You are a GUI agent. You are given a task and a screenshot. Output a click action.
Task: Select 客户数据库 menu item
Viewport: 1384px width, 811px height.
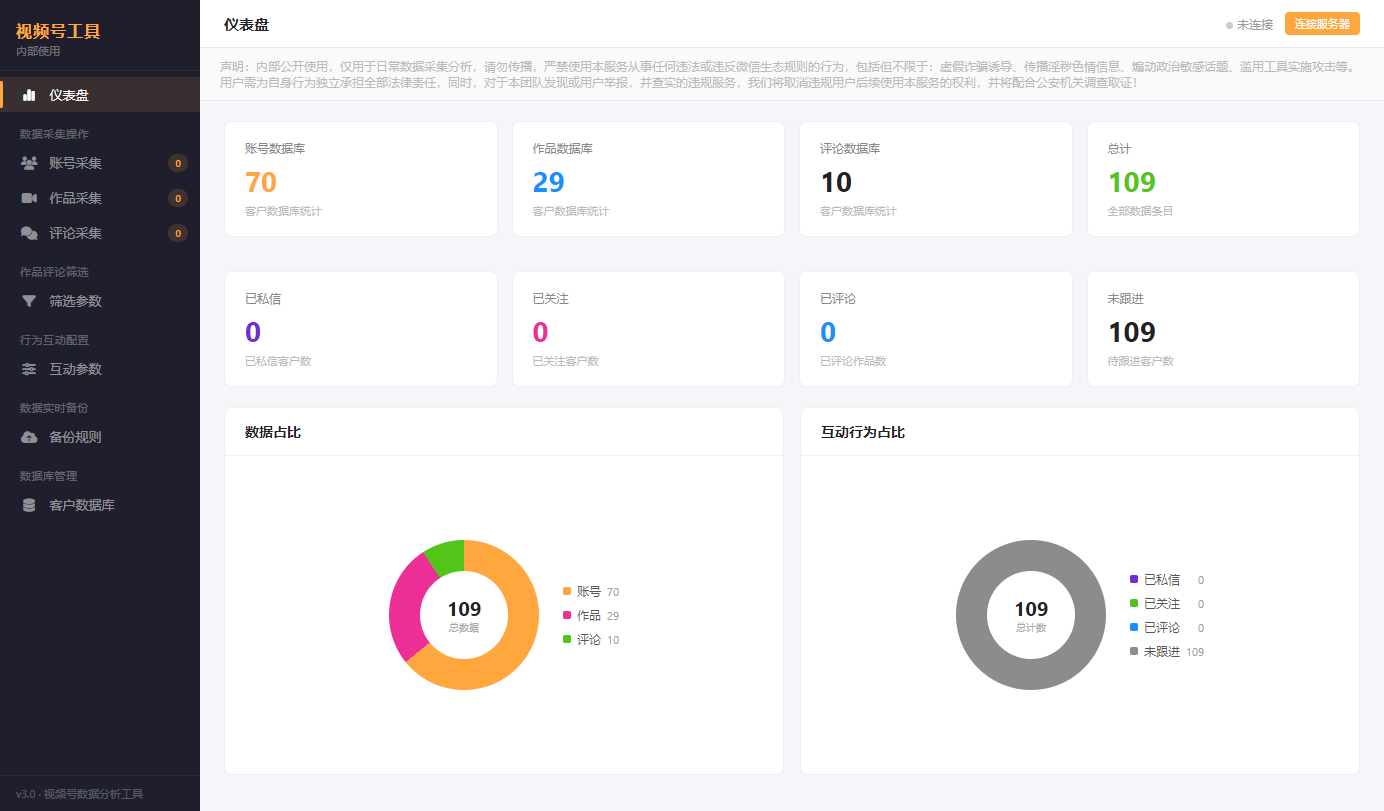pyautogui.click(x=100, y=505)
